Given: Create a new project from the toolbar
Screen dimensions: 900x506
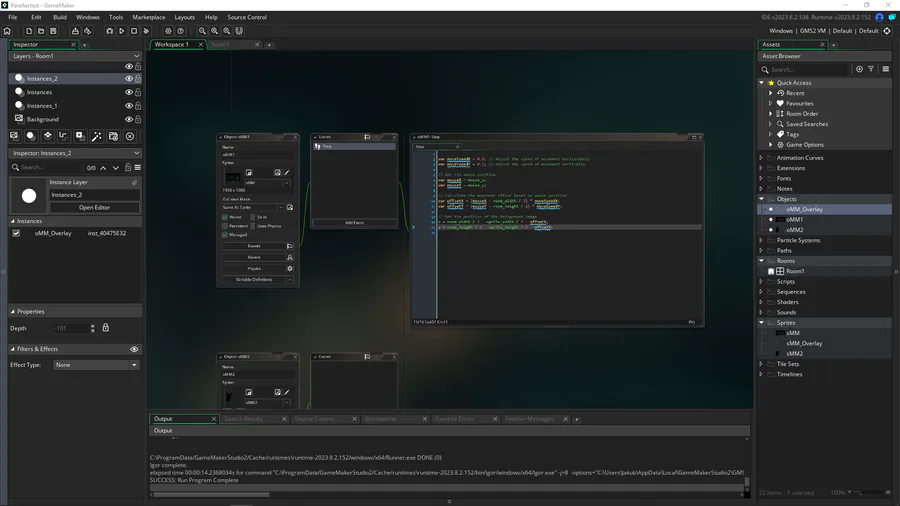Looking at the screenshot, I should [29, 31].
